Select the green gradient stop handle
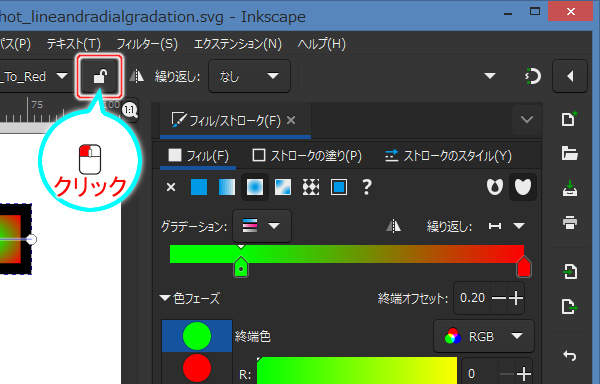The image size is (600, 384). click(241, 267)
